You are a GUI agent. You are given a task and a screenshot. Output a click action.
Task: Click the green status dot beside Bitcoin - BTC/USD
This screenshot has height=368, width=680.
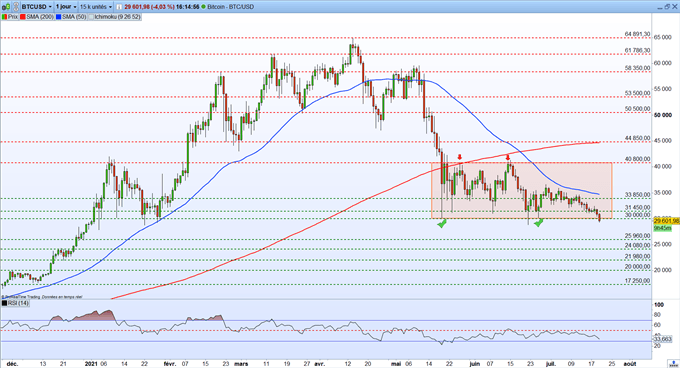tap(203, 7)
